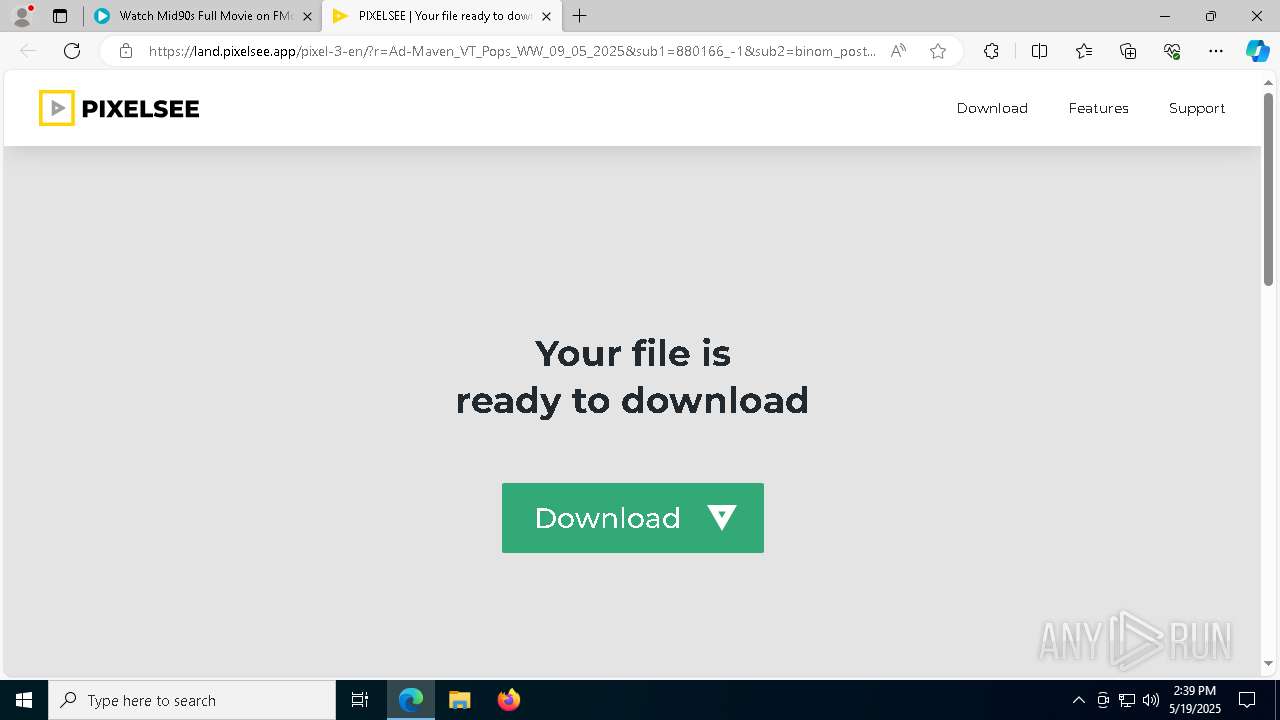This screenshot has height=720, width=1280.
Task: Toggle split screen view
Action: [1039, 51]
